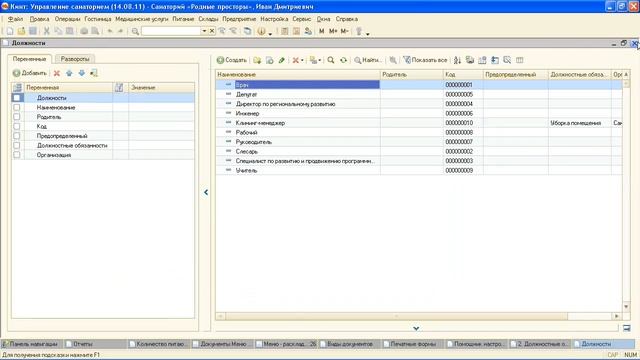
Task: Click the Добавить button
Action: click(30, 73)
